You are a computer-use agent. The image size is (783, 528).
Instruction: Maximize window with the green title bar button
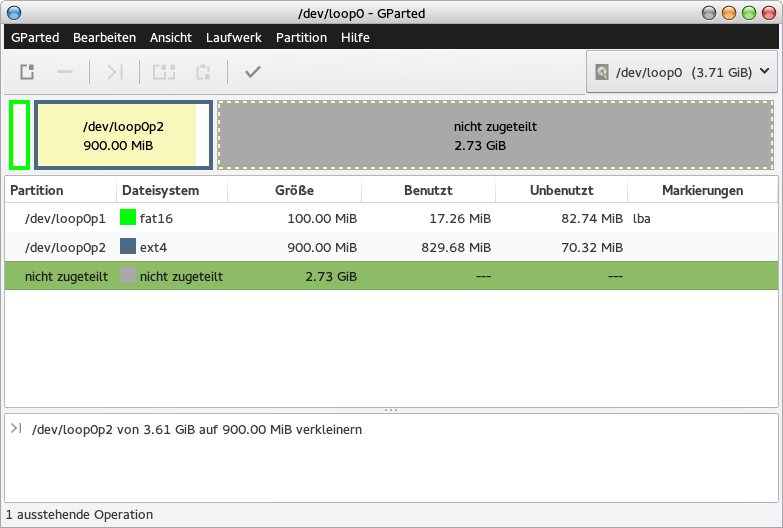tap(749, 12)
